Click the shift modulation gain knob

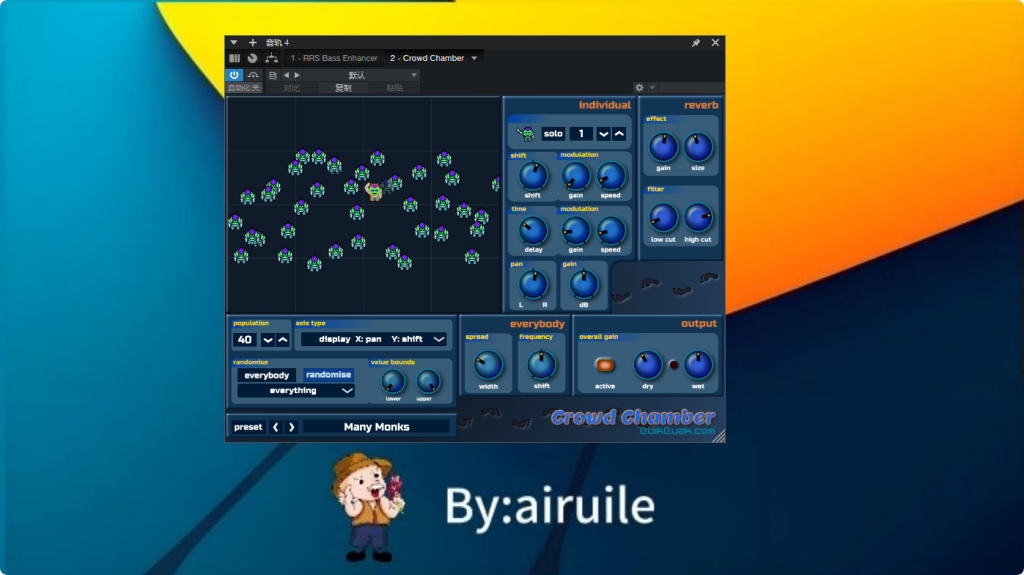pyautogui.click(x=575, y=176)
